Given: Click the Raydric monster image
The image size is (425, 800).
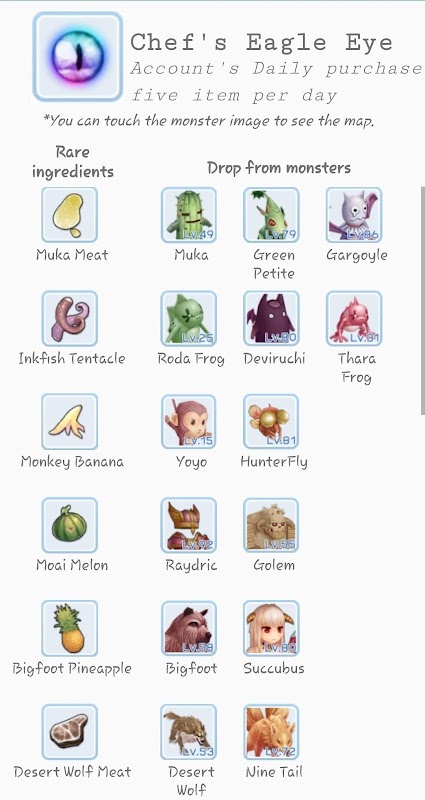Looking at the screenshot, I should tap(189, 526).
